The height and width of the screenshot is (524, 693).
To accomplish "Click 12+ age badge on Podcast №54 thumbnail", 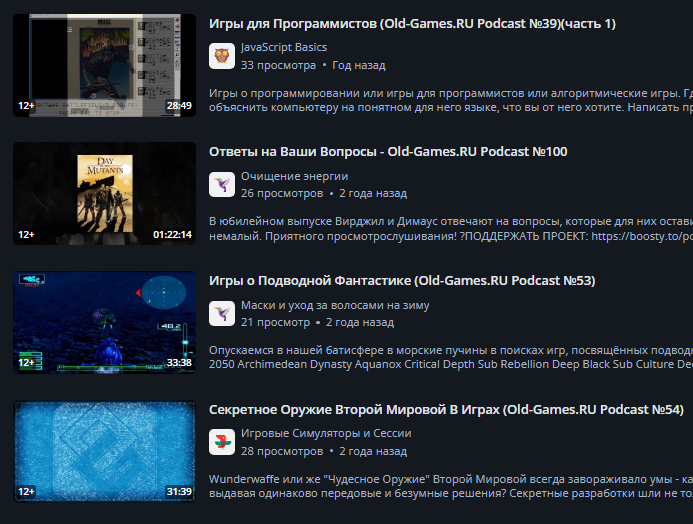I will (26, 491).
